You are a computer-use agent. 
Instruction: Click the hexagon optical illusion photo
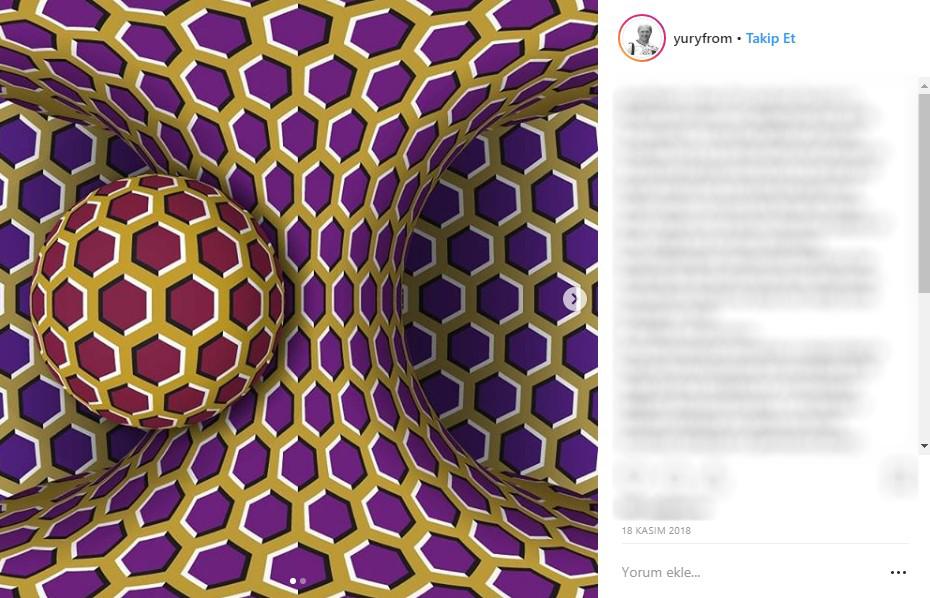click(x=299, y=299)
